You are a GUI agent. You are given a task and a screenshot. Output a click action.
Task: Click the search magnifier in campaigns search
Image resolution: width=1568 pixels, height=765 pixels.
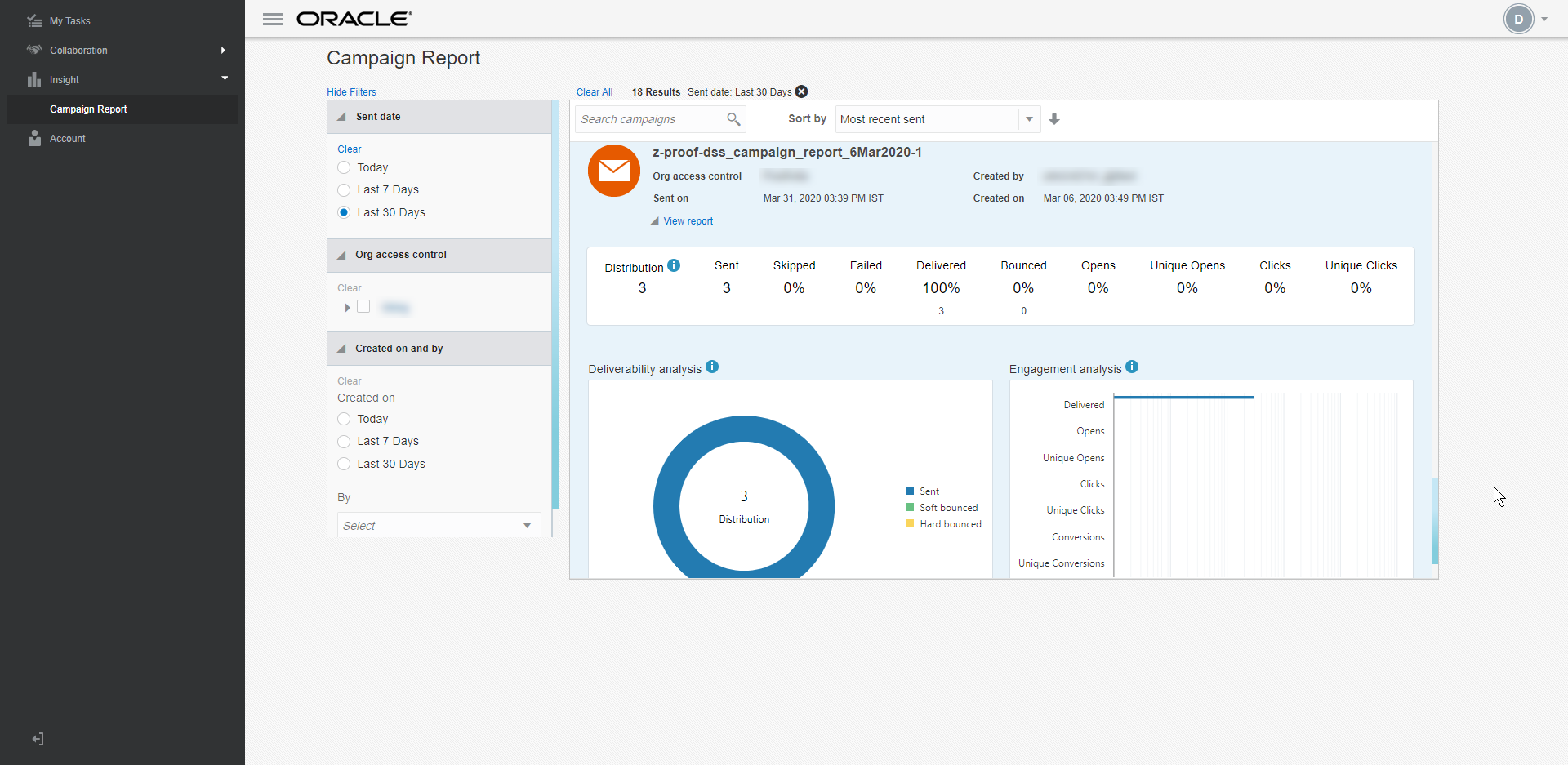pos(733,119)
